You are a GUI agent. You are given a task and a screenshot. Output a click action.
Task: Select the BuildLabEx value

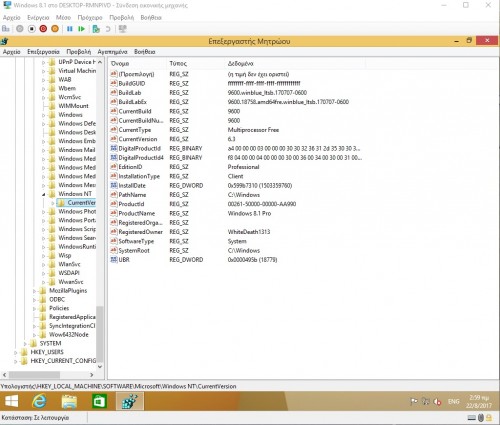click(x=133, y=102)
